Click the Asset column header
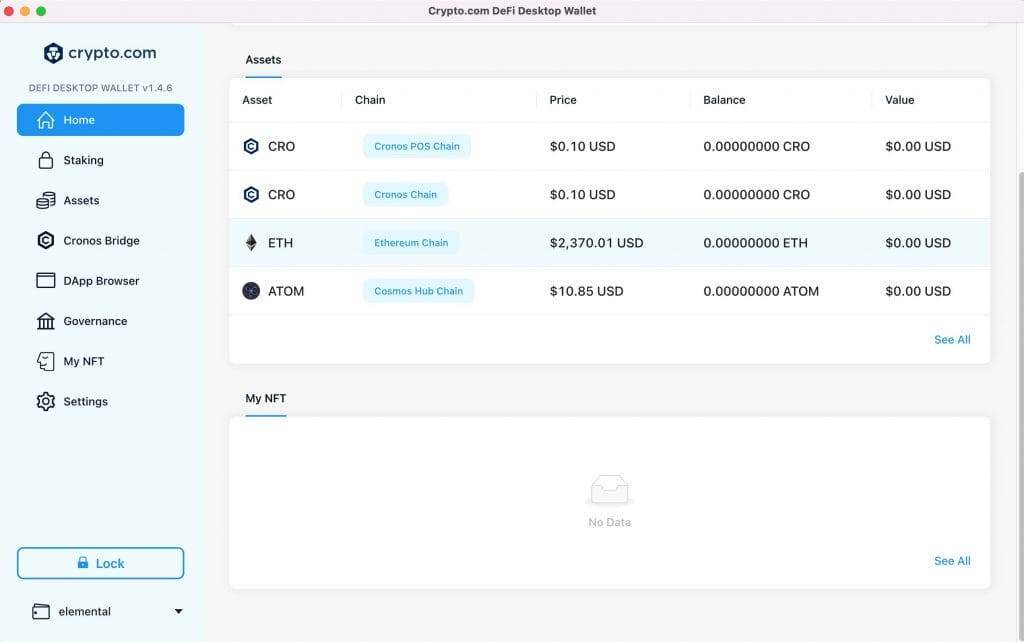1024x642 pixels. [x=257, y=100]
